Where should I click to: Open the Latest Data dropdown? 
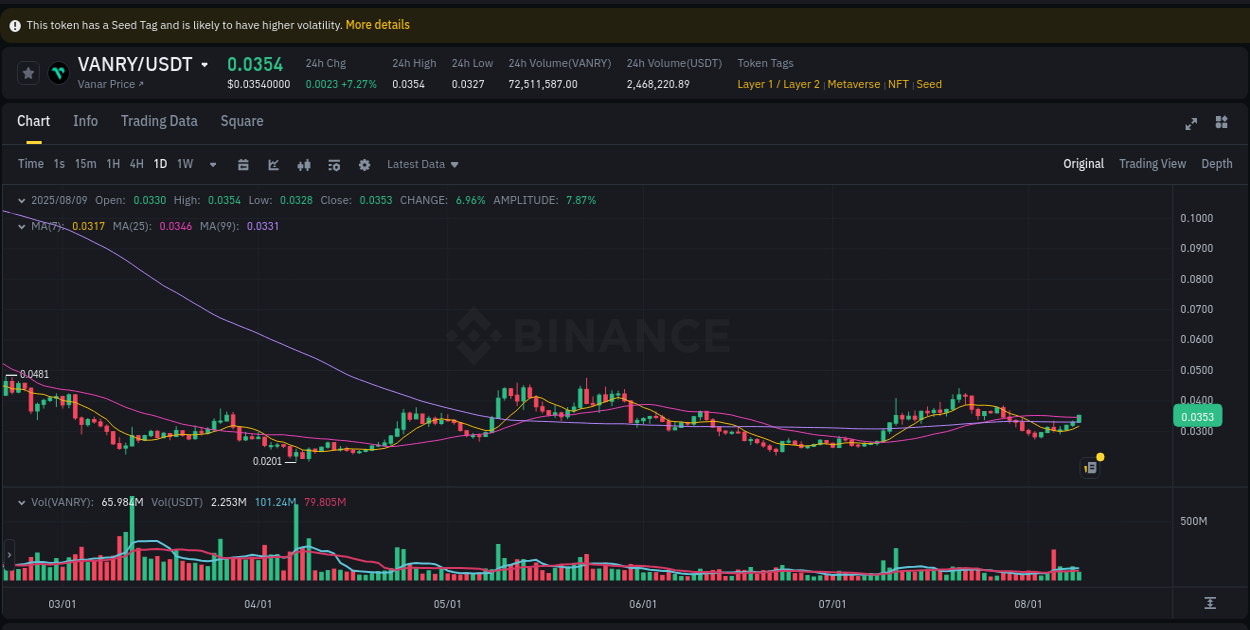point(422,164)
